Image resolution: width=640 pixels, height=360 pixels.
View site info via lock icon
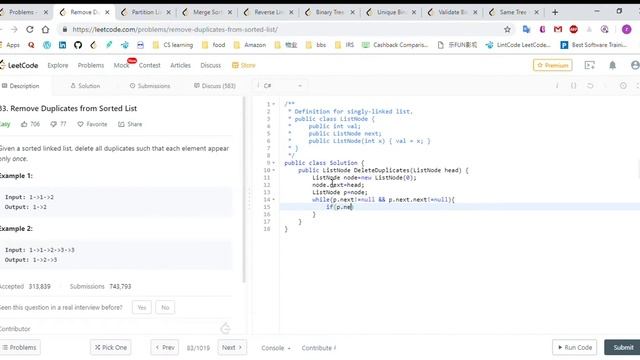click(x=64, y=29)
